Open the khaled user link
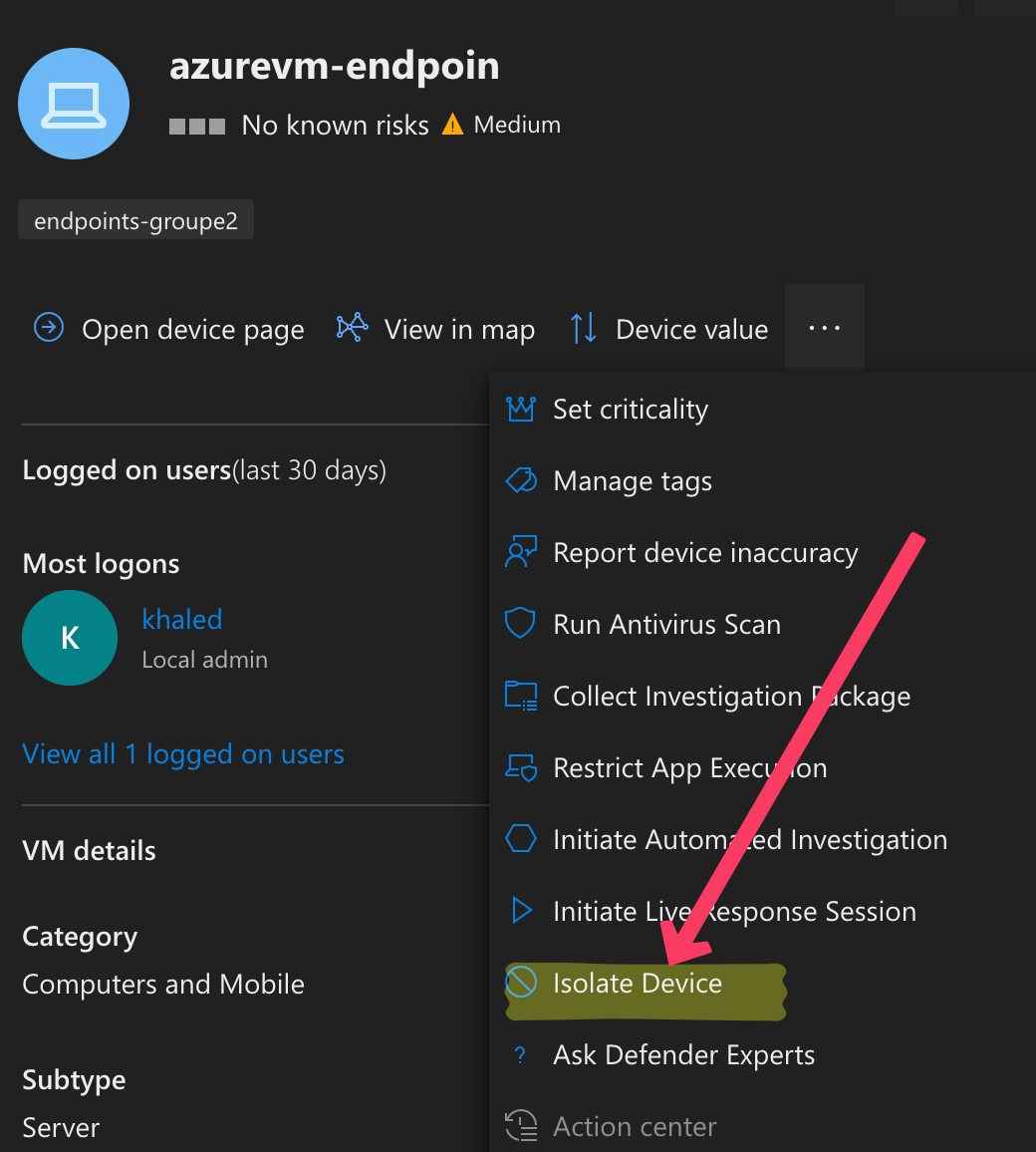This screenshot has height=1152, width=1036. [x=182, y=619]
